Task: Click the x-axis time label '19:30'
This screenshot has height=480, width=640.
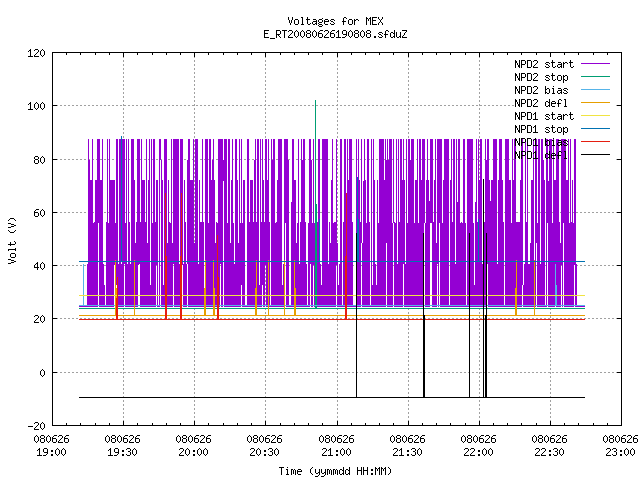Action: click(122, 453)
